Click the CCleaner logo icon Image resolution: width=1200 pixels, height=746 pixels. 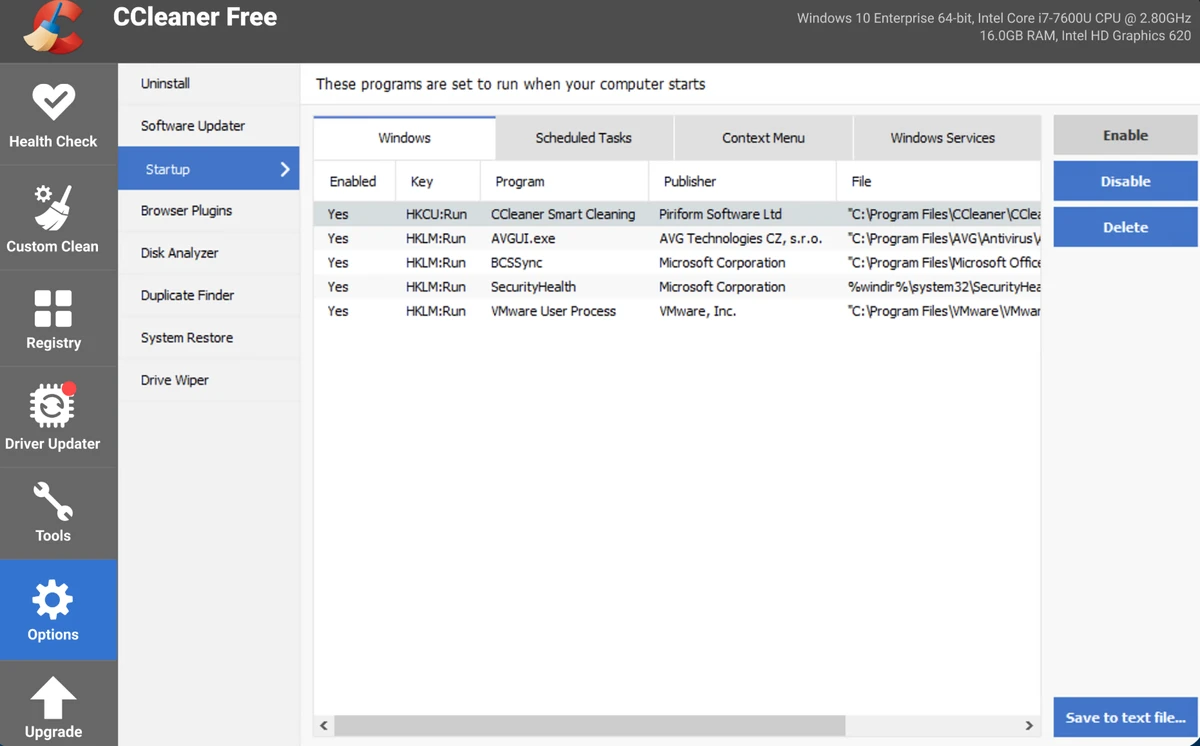(55, 28)
